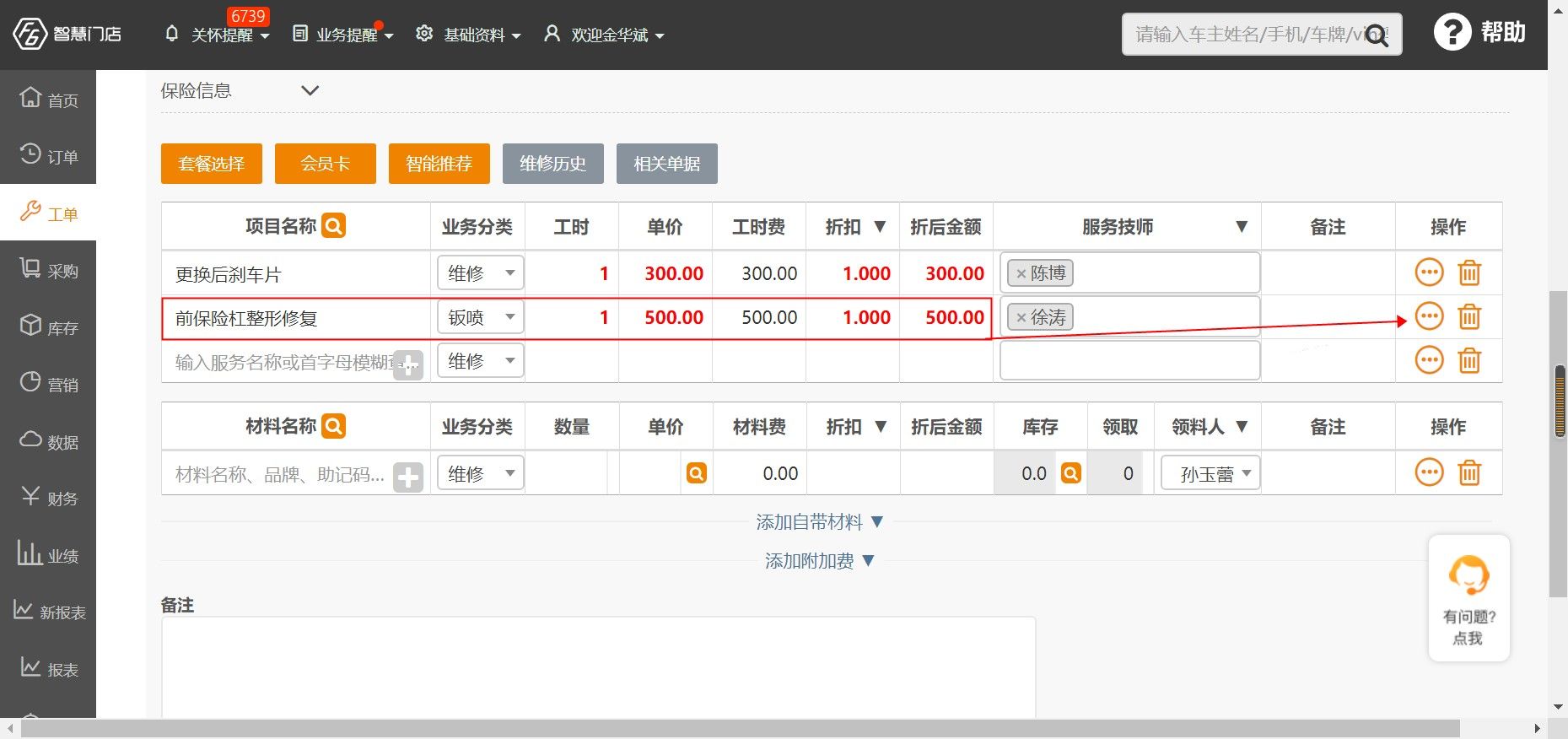Image resolution: width=1568 pixels, height=739 pixels.
Task: Click 领料人 header dropdown arrow
Action: pos(1242,426)
